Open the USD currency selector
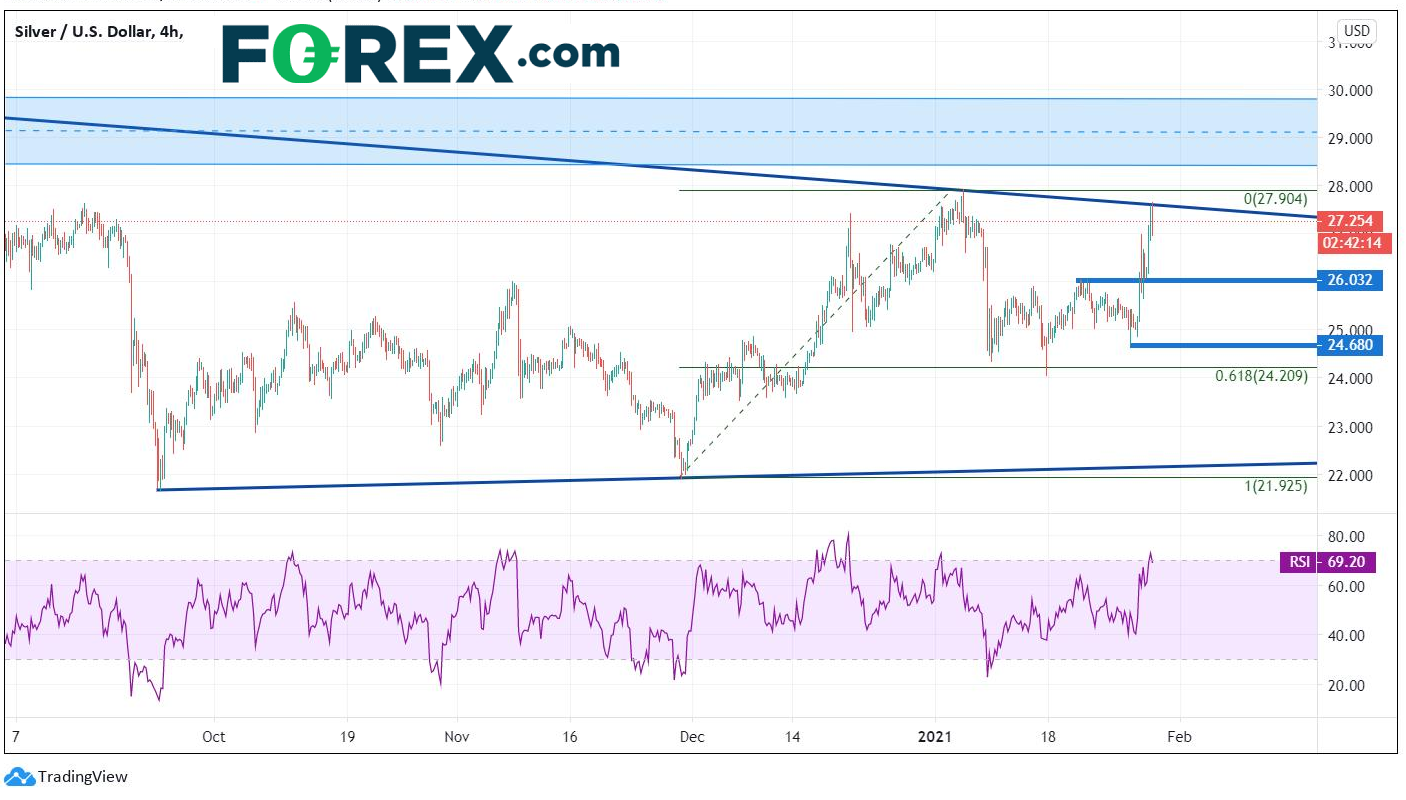1406x800 pixels. (1356, 31)
